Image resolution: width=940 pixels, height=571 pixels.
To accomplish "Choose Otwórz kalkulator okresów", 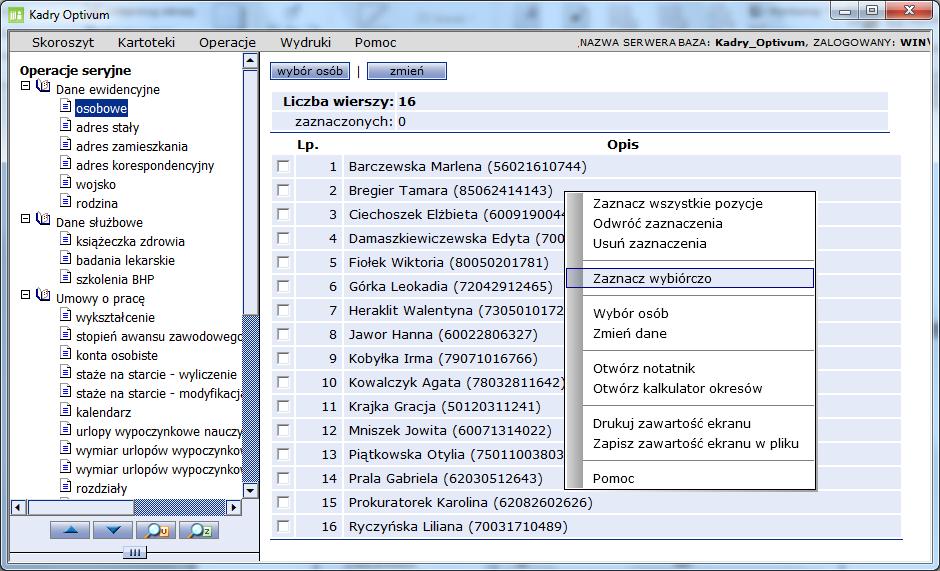I will [677, 389].
